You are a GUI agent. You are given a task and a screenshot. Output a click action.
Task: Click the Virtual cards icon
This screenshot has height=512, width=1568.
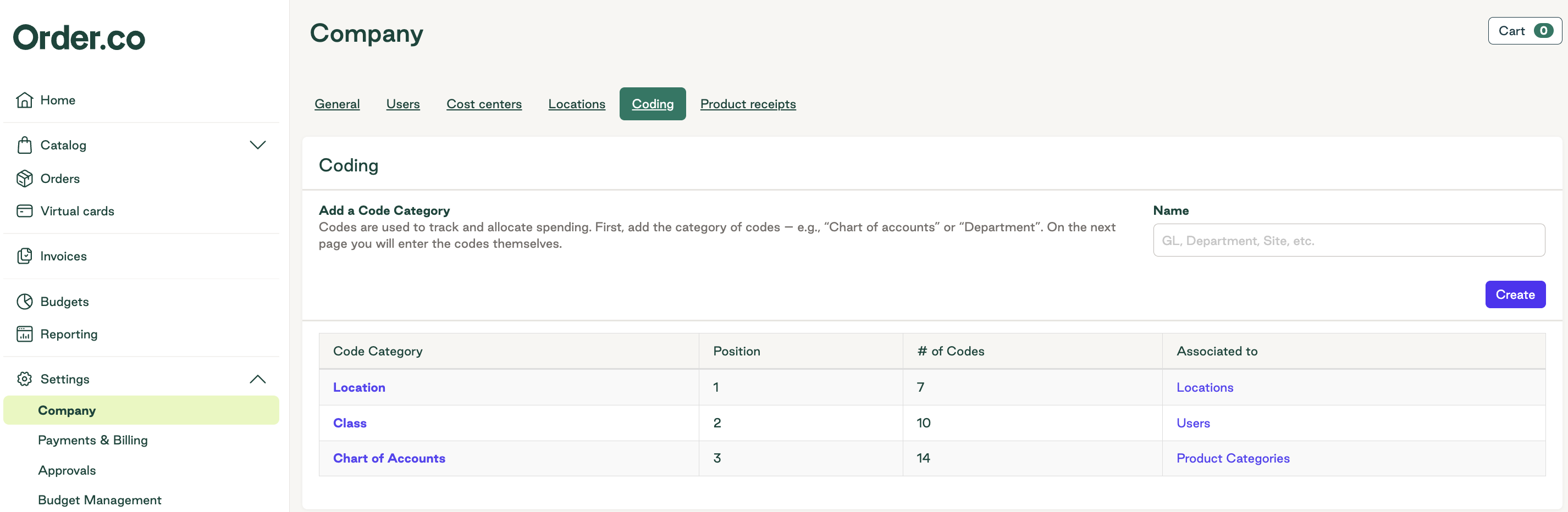(24, 211)
